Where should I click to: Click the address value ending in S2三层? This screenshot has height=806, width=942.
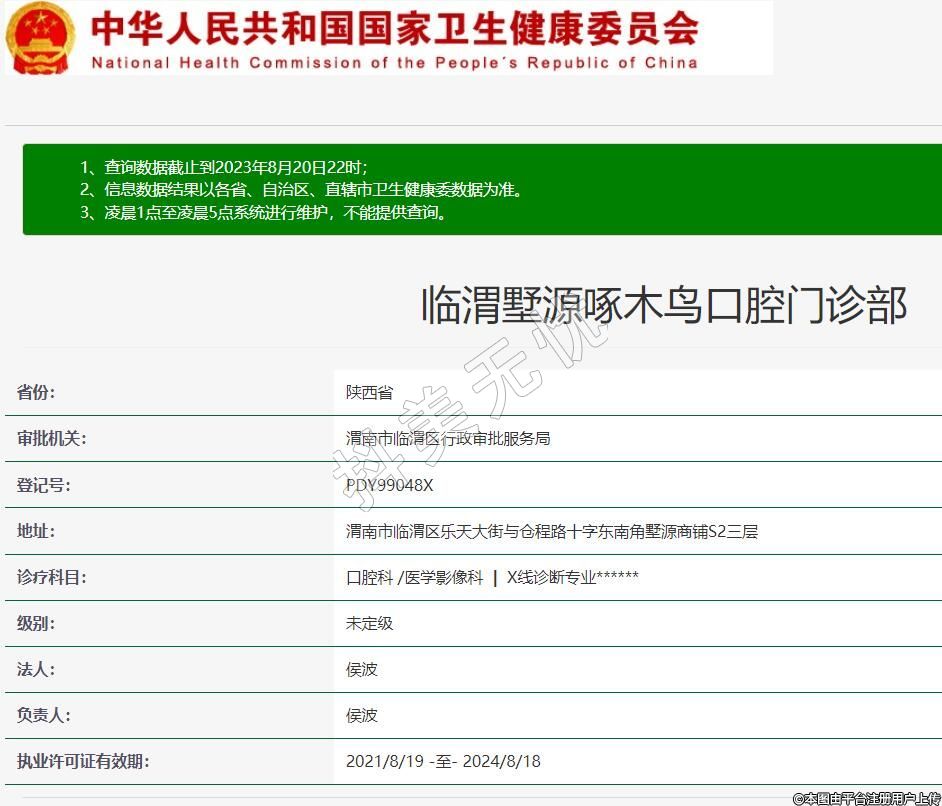pyautogui.click(x=552, y=531)
